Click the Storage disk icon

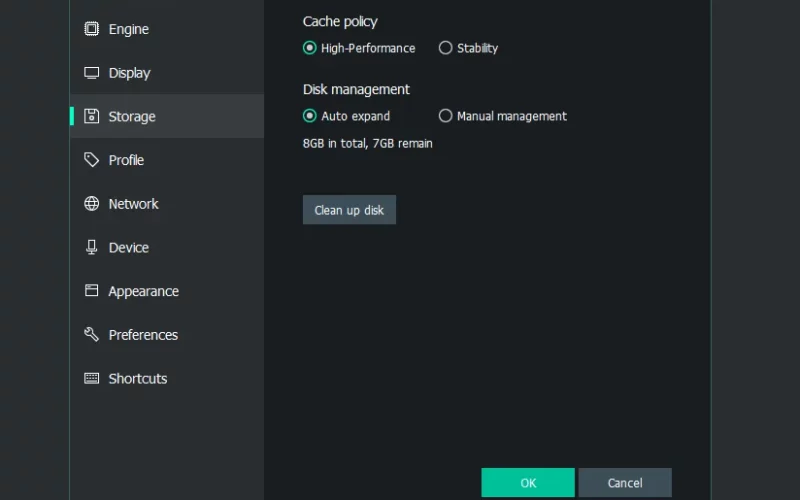tap(91, 116)
